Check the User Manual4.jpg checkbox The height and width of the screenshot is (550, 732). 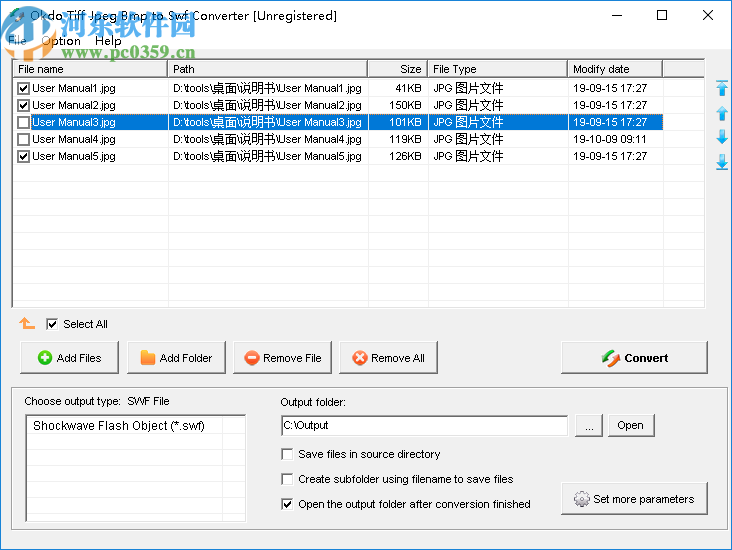click(23, 139)
